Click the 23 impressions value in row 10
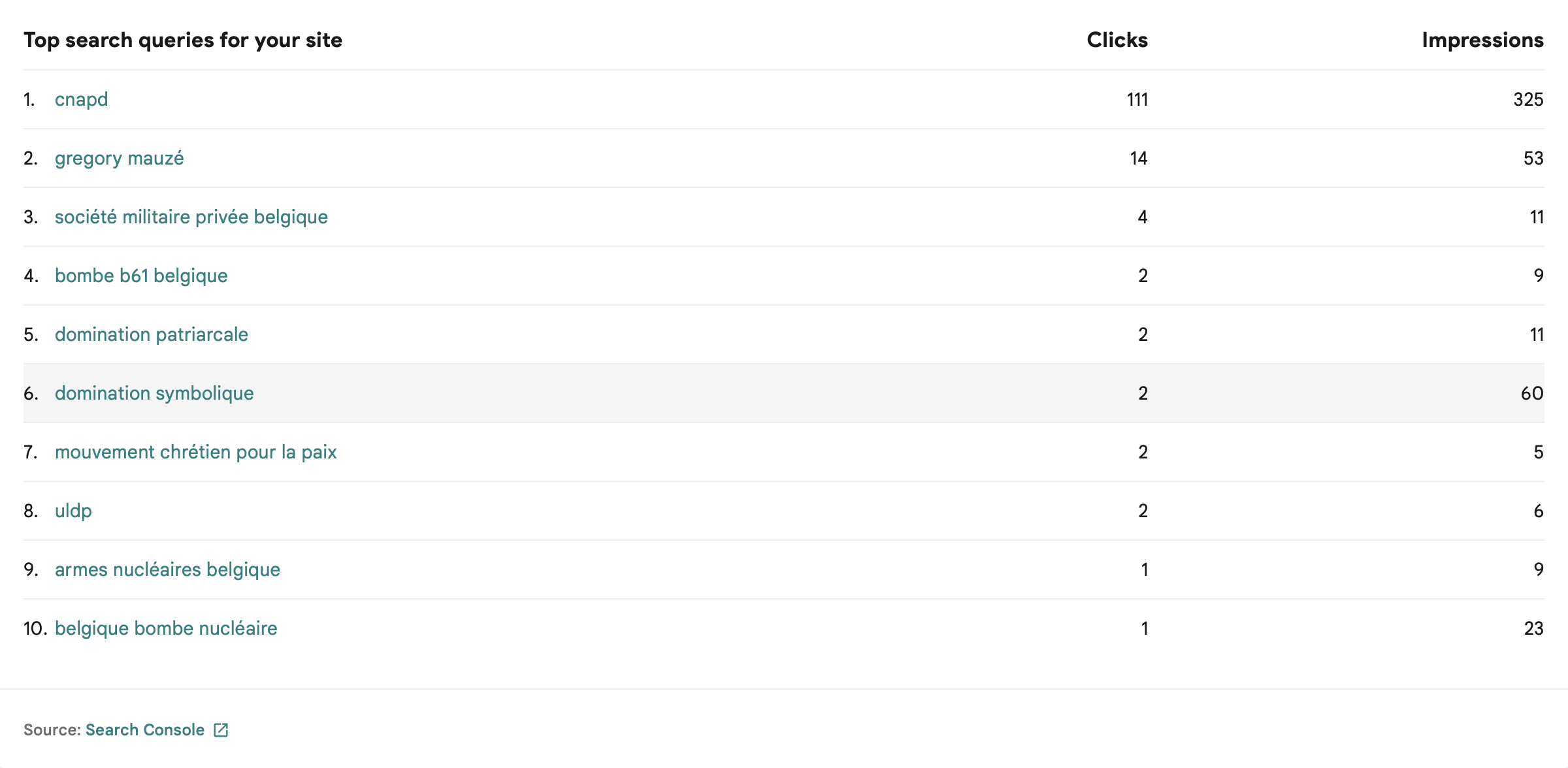The height and width of the screenshot is (768, 1568). pos(1533,628)
